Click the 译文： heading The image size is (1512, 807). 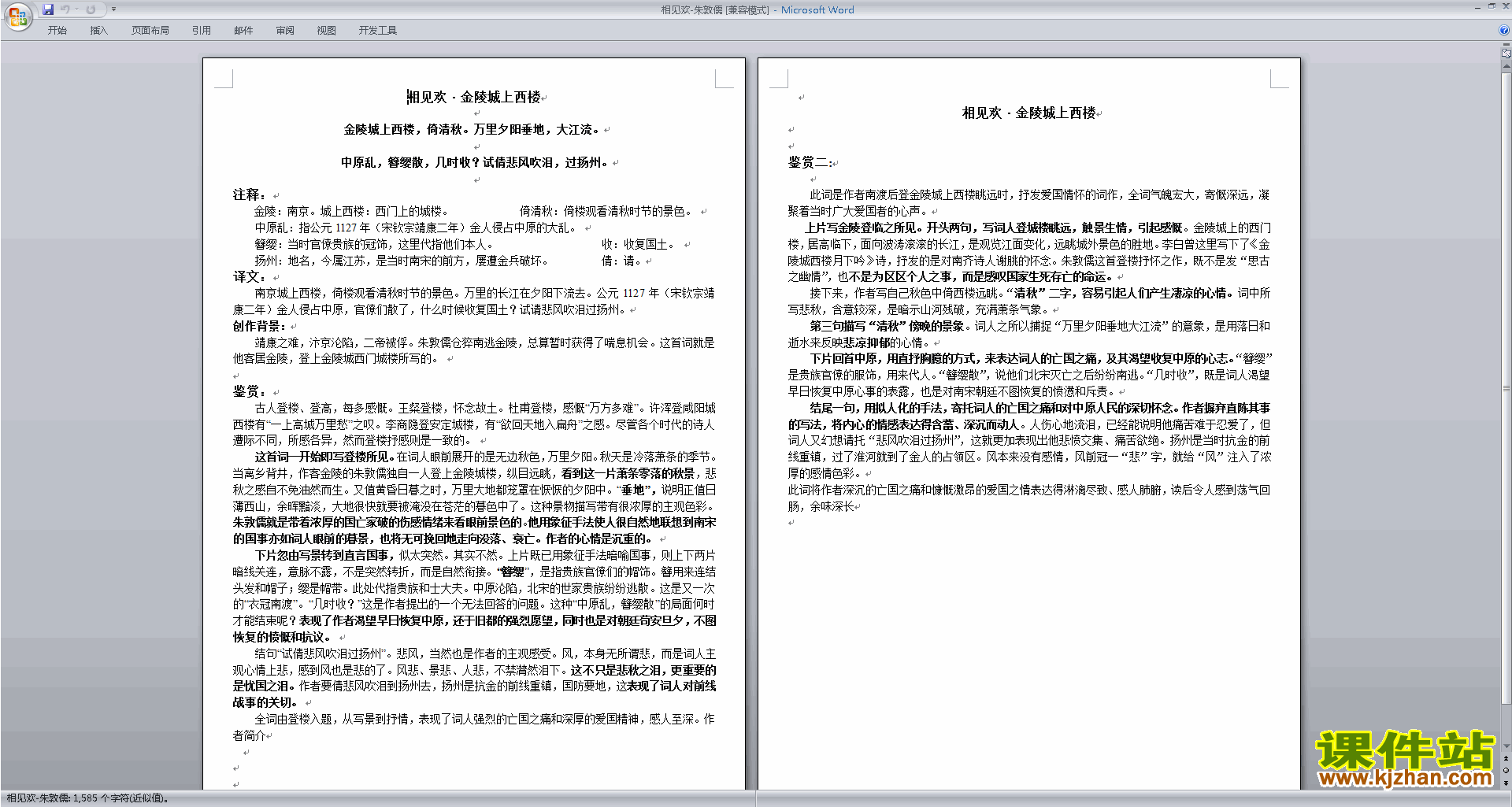250,276
